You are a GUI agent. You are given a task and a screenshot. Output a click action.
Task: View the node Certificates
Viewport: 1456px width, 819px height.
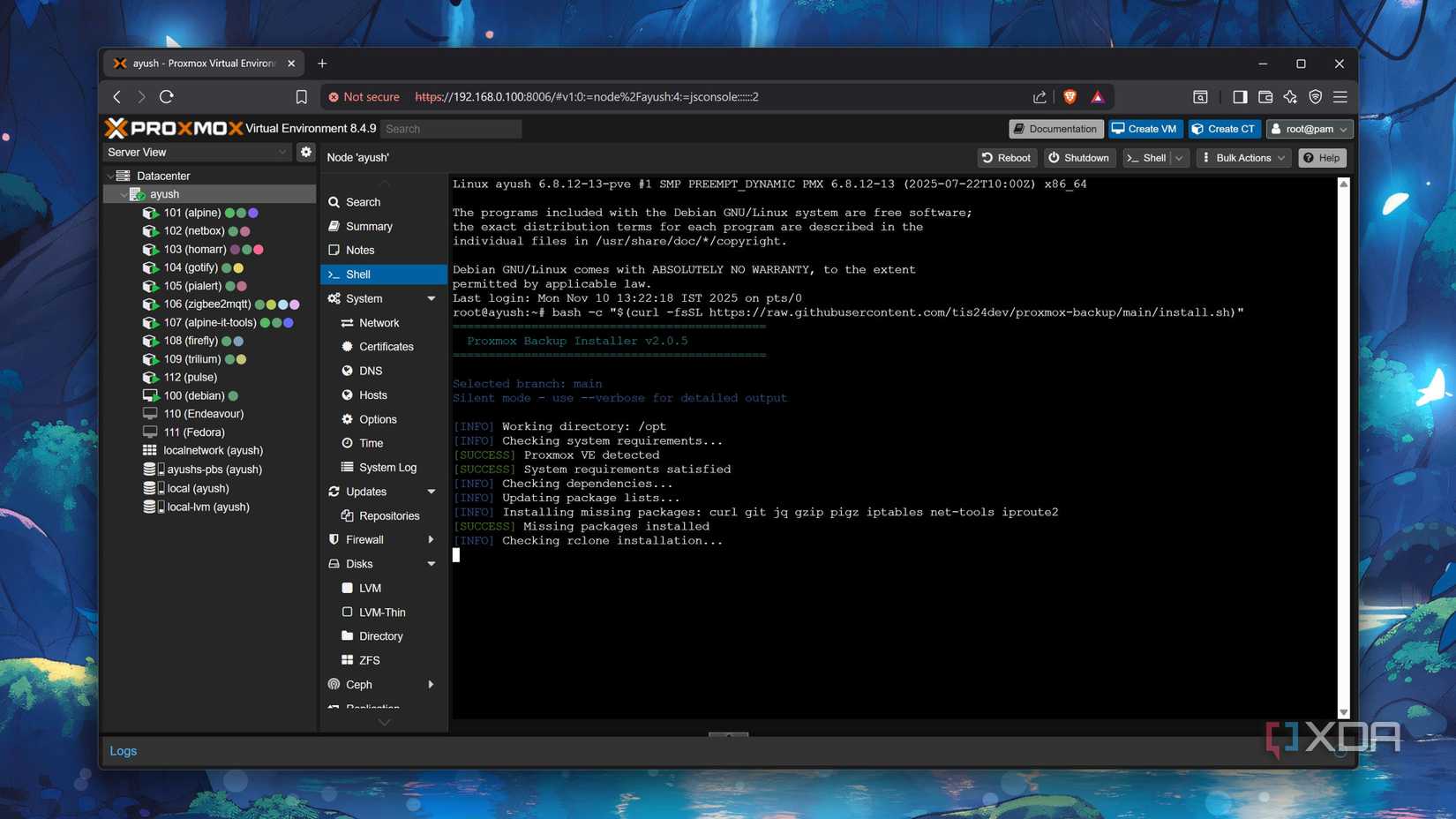pyautogui.click(x=386, y=346)
